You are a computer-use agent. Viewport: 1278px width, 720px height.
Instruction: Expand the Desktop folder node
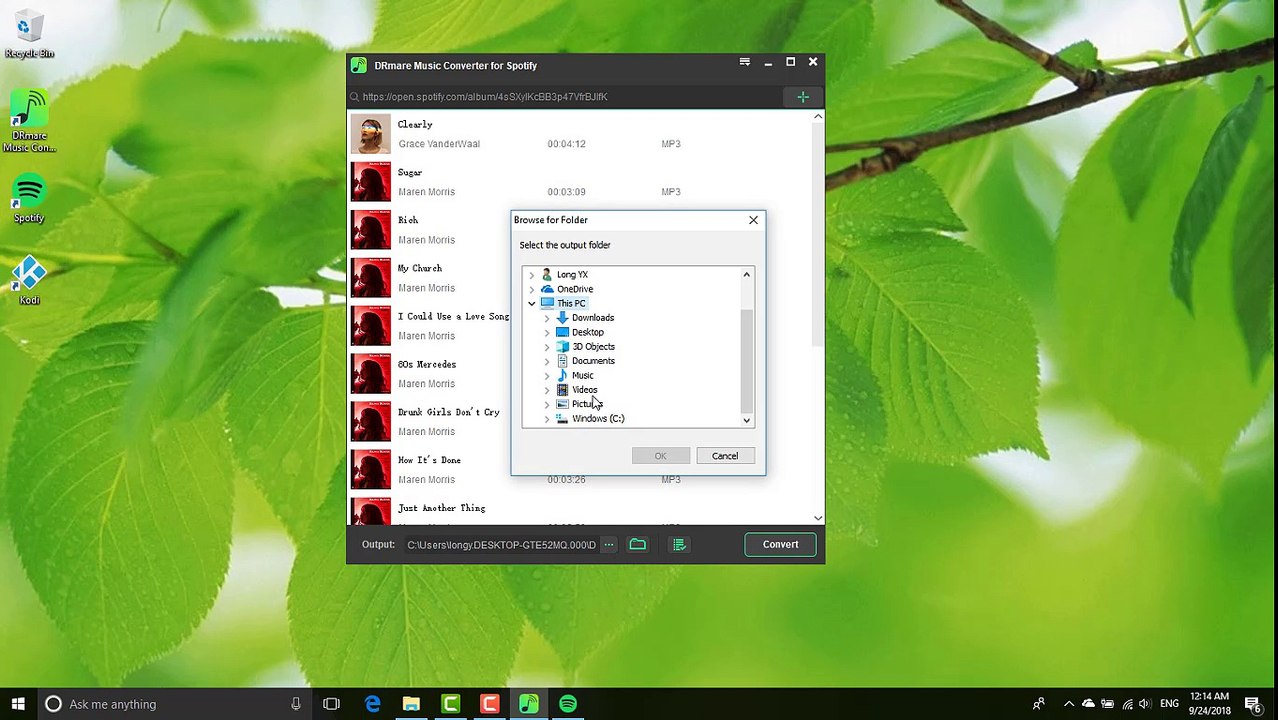point(547,332)
